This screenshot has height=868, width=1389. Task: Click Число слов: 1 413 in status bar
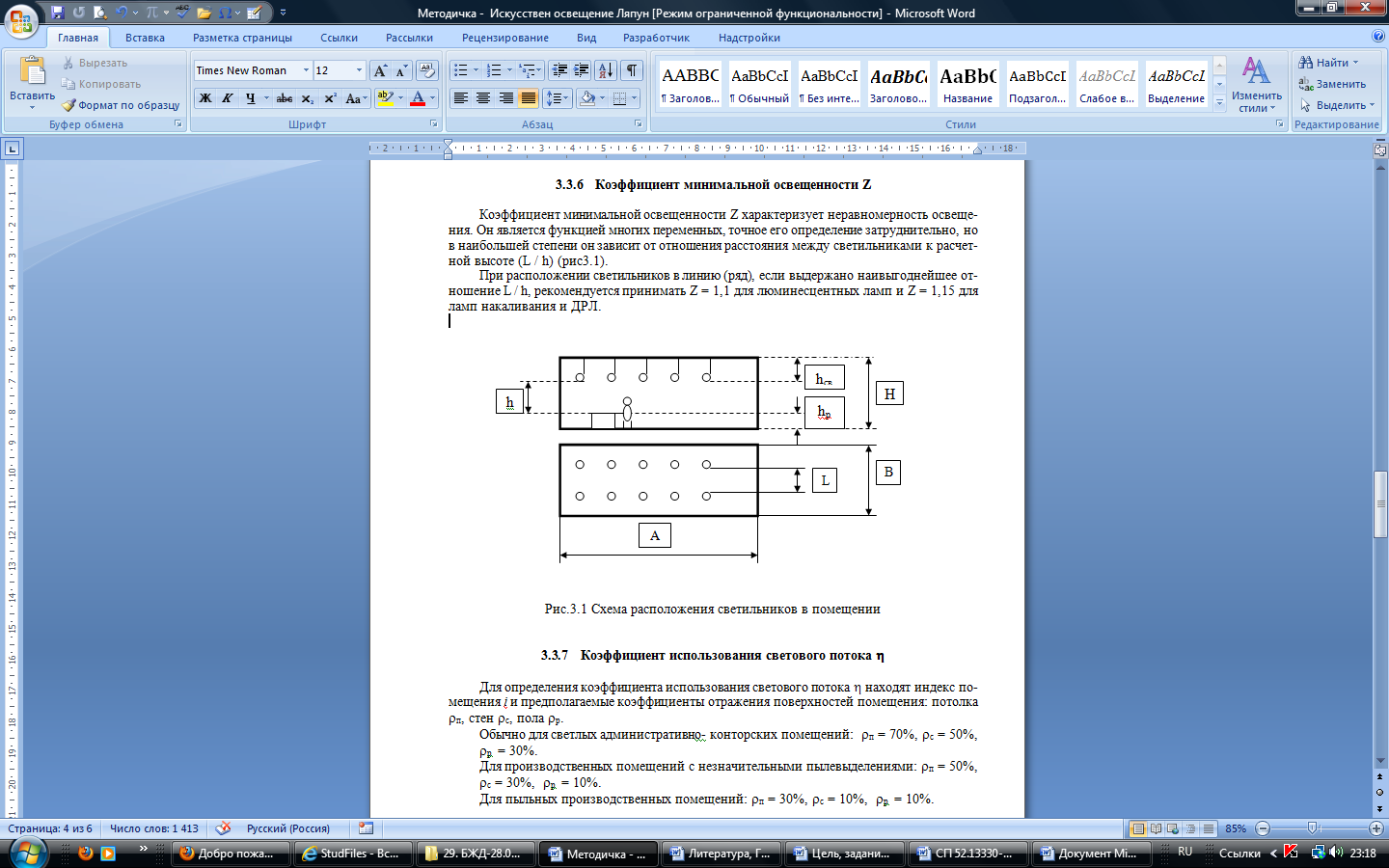[154, 828]
